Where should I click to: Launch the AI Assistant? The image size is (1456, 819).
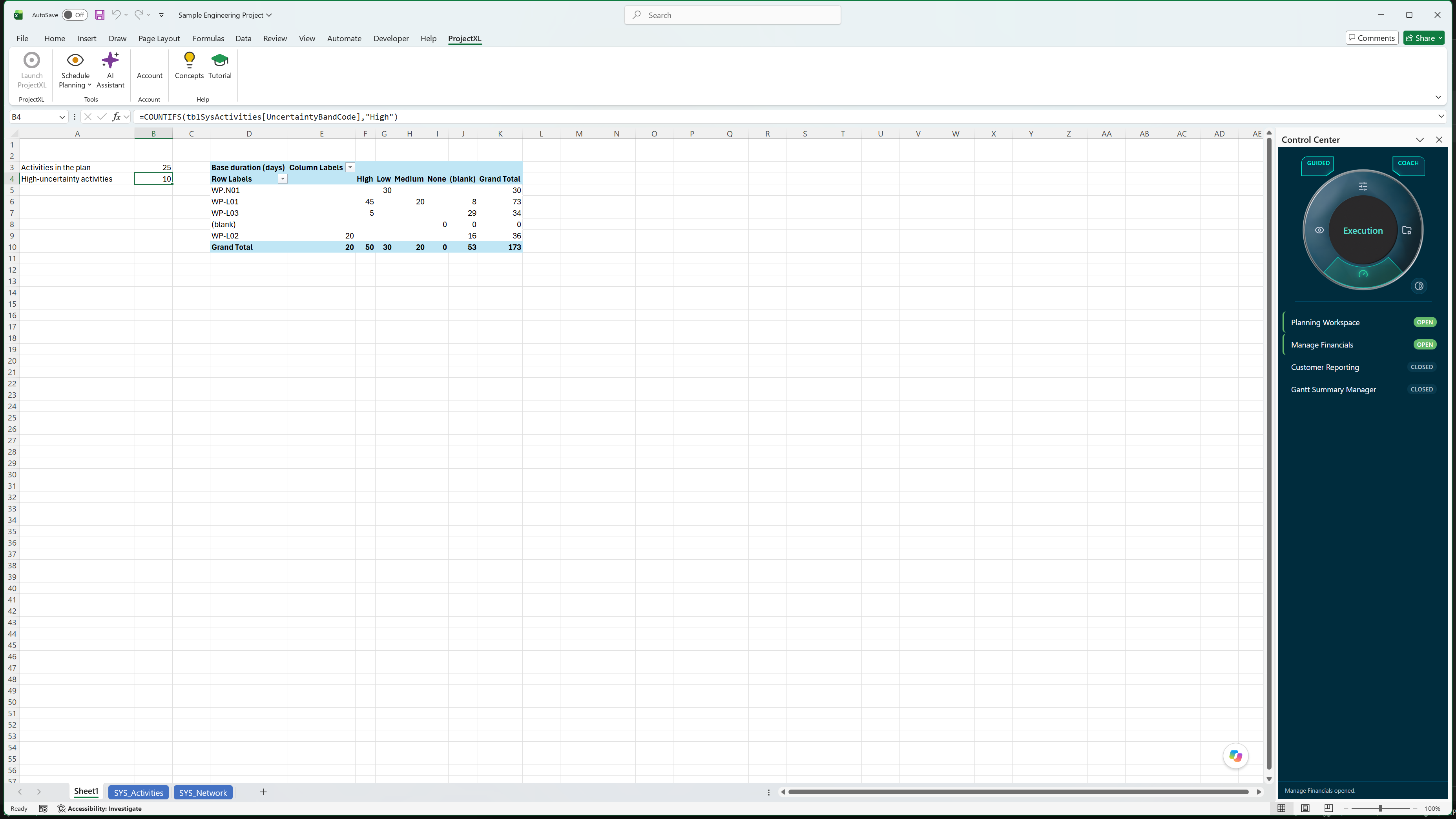110,70
